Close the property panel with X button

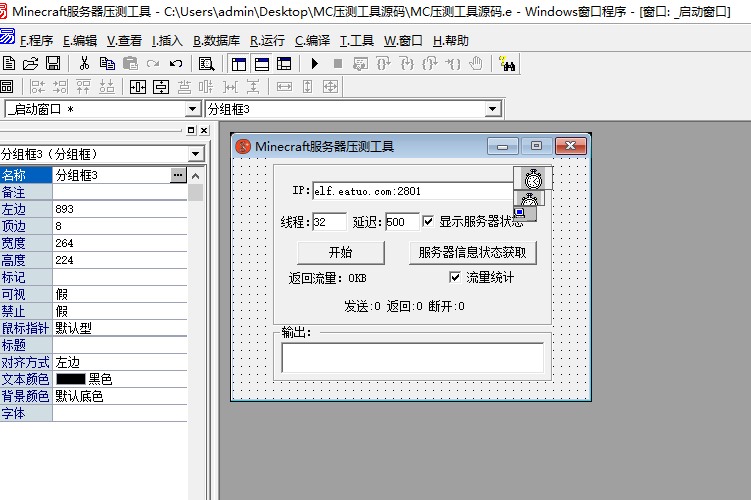[204, 130]
